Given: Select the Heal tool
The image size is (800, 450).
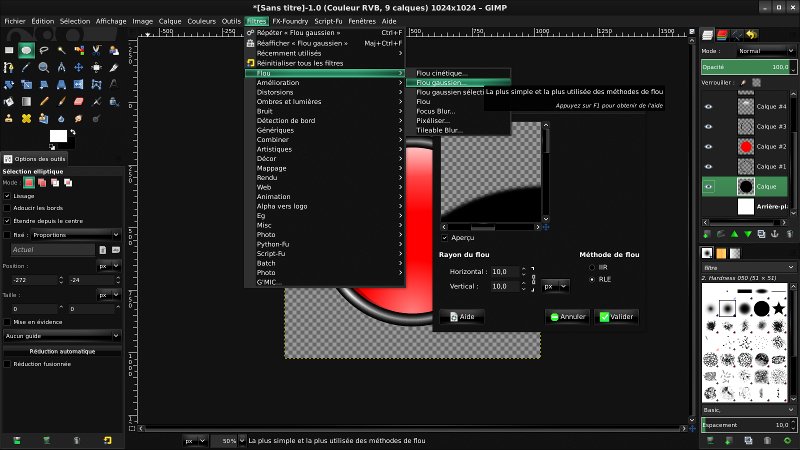Looking at the screenshot, I should click(27, 119).
